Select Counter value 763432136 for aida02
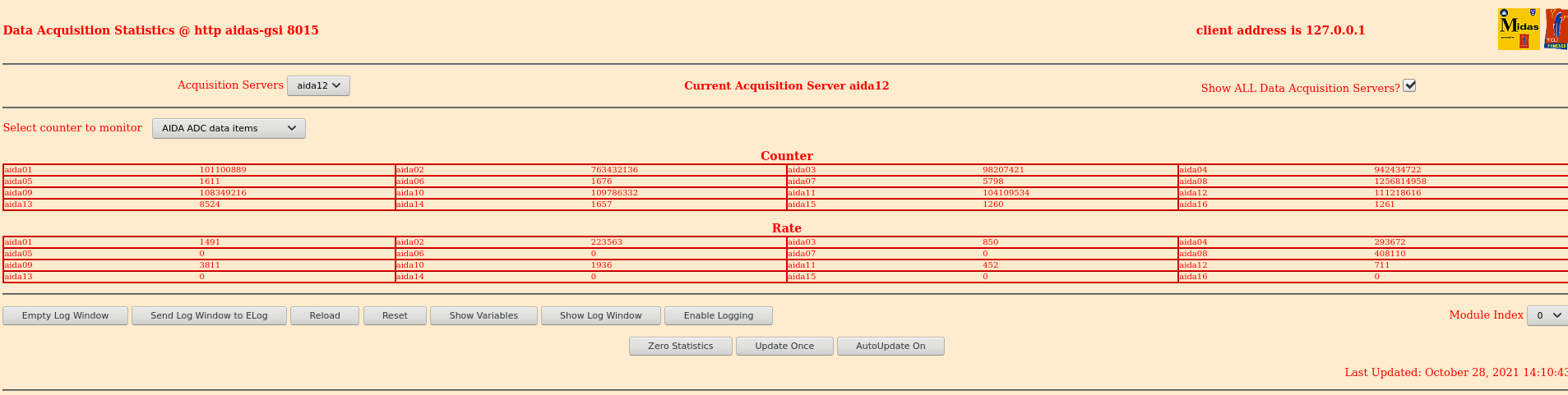This screenshot has width=1568, height=395. click(614, 170)
